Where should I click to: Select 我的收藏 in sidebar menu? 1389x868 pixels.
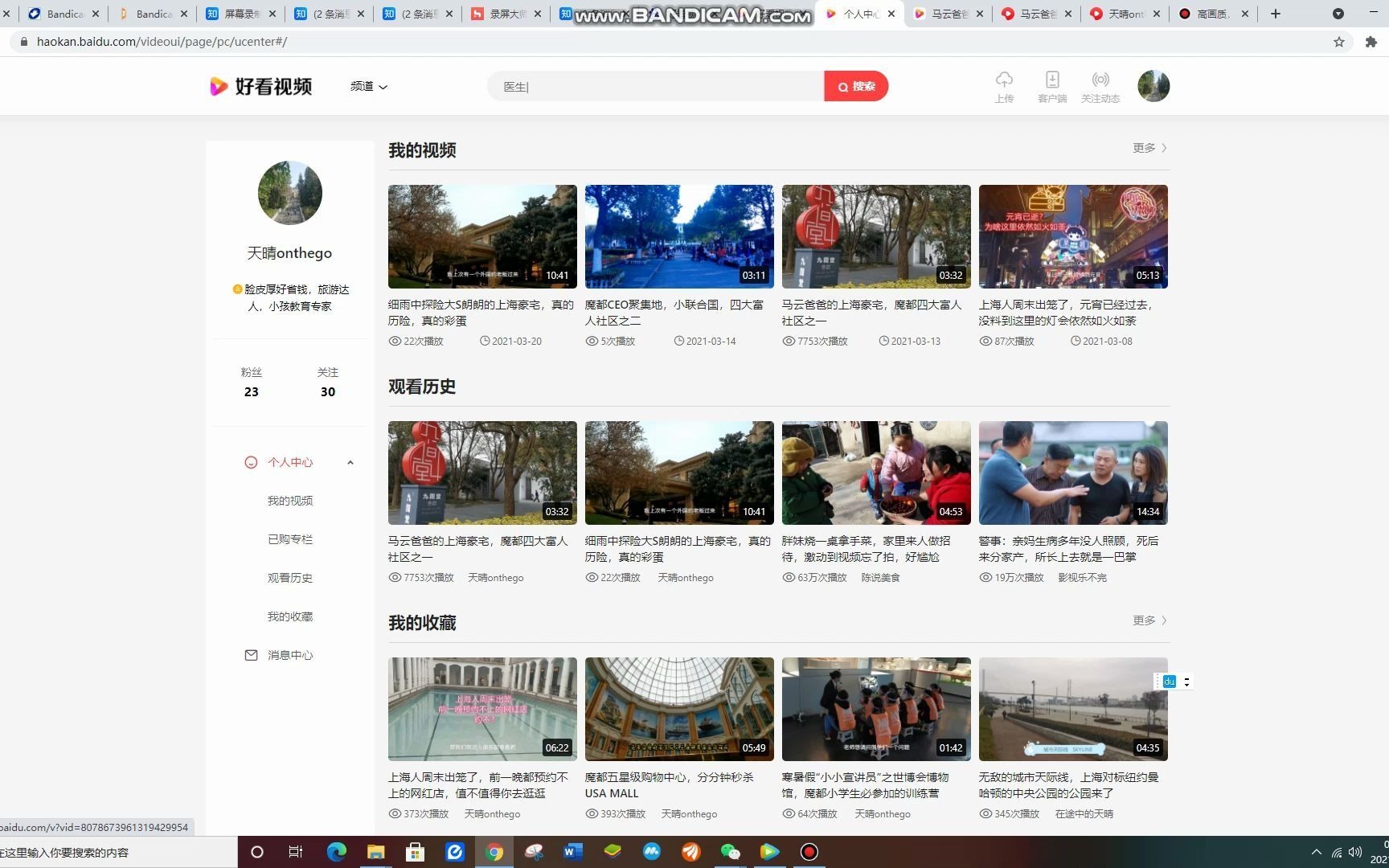click(x=290, y=616)
